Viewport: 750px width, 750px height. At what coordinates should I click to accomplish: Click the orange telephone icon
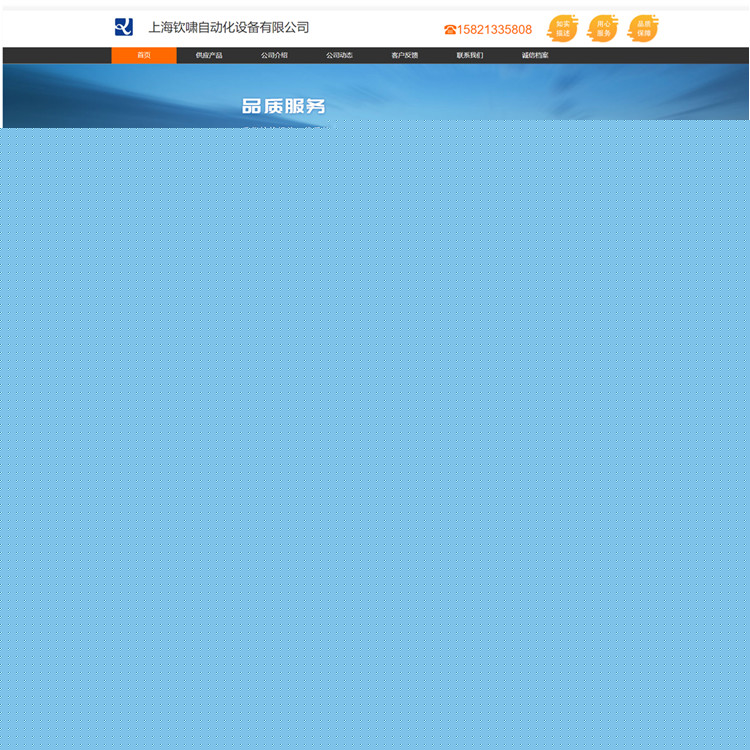450,30
